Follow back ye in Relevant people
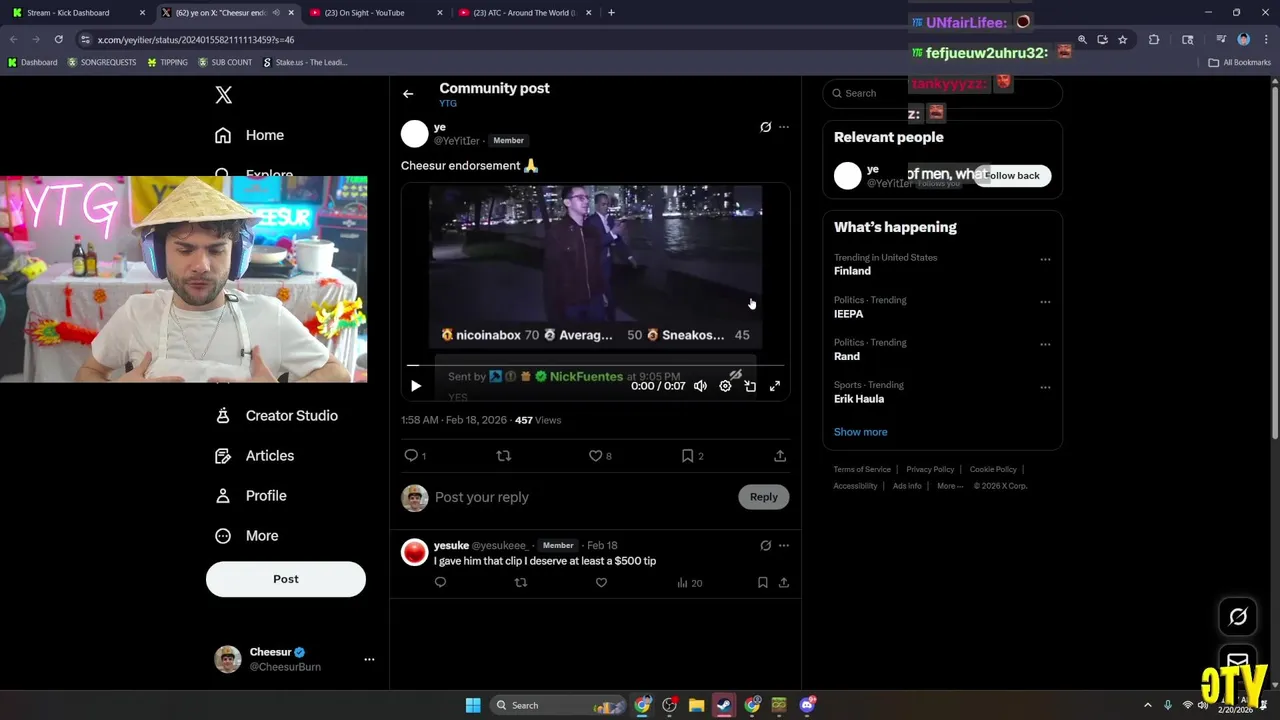Image resolution: width=1280 pixels, height=720 pixels. [1014, 175]
